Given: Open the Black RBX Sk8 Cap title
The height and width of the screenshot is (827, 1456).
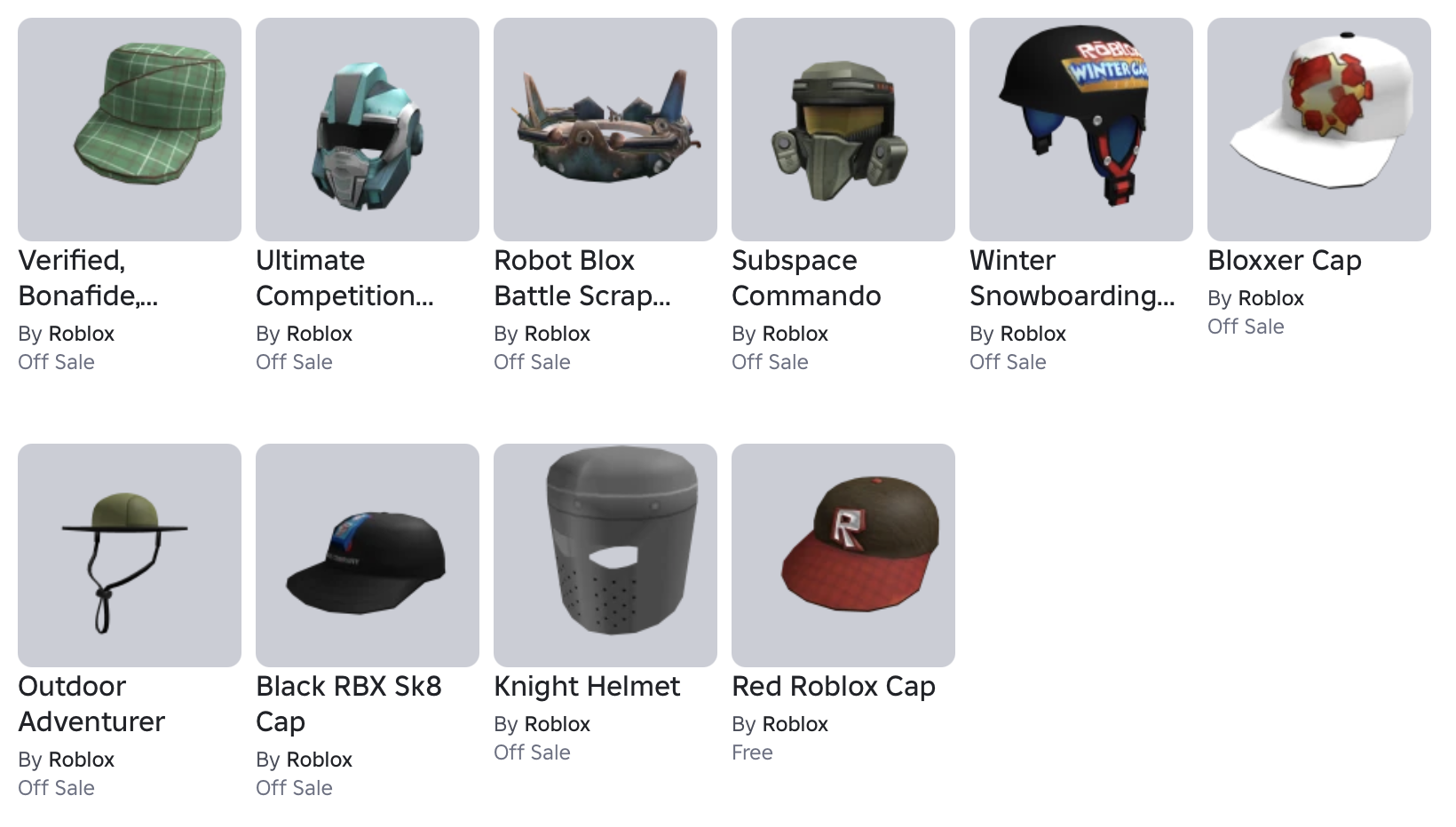Looking at the screenshot, I should coord(349,704).
